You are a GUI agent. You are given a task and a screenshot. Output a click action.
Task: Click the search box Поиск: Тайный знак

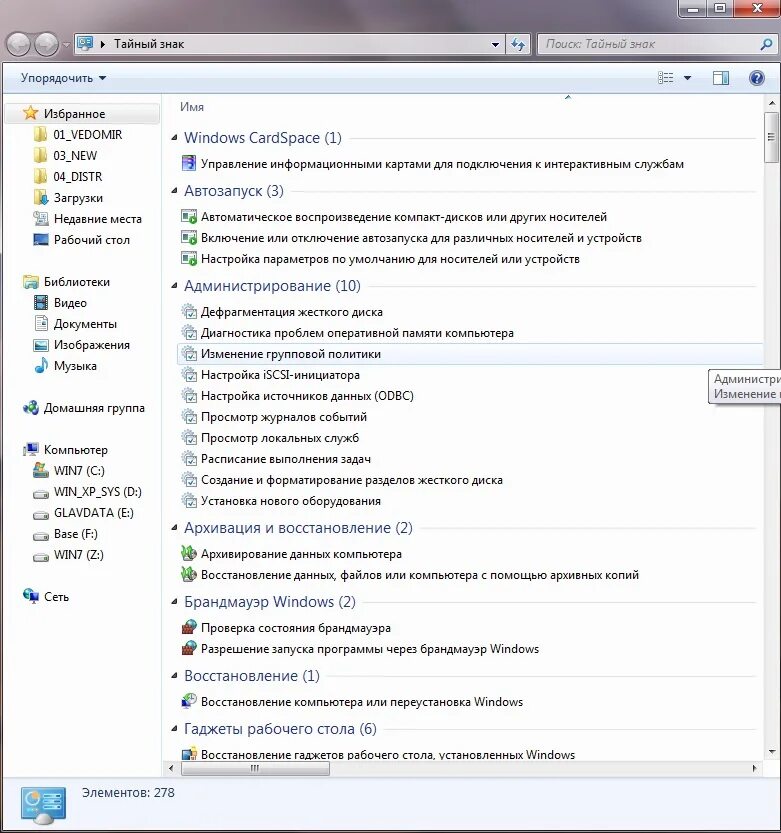click(x=656, y=44)
